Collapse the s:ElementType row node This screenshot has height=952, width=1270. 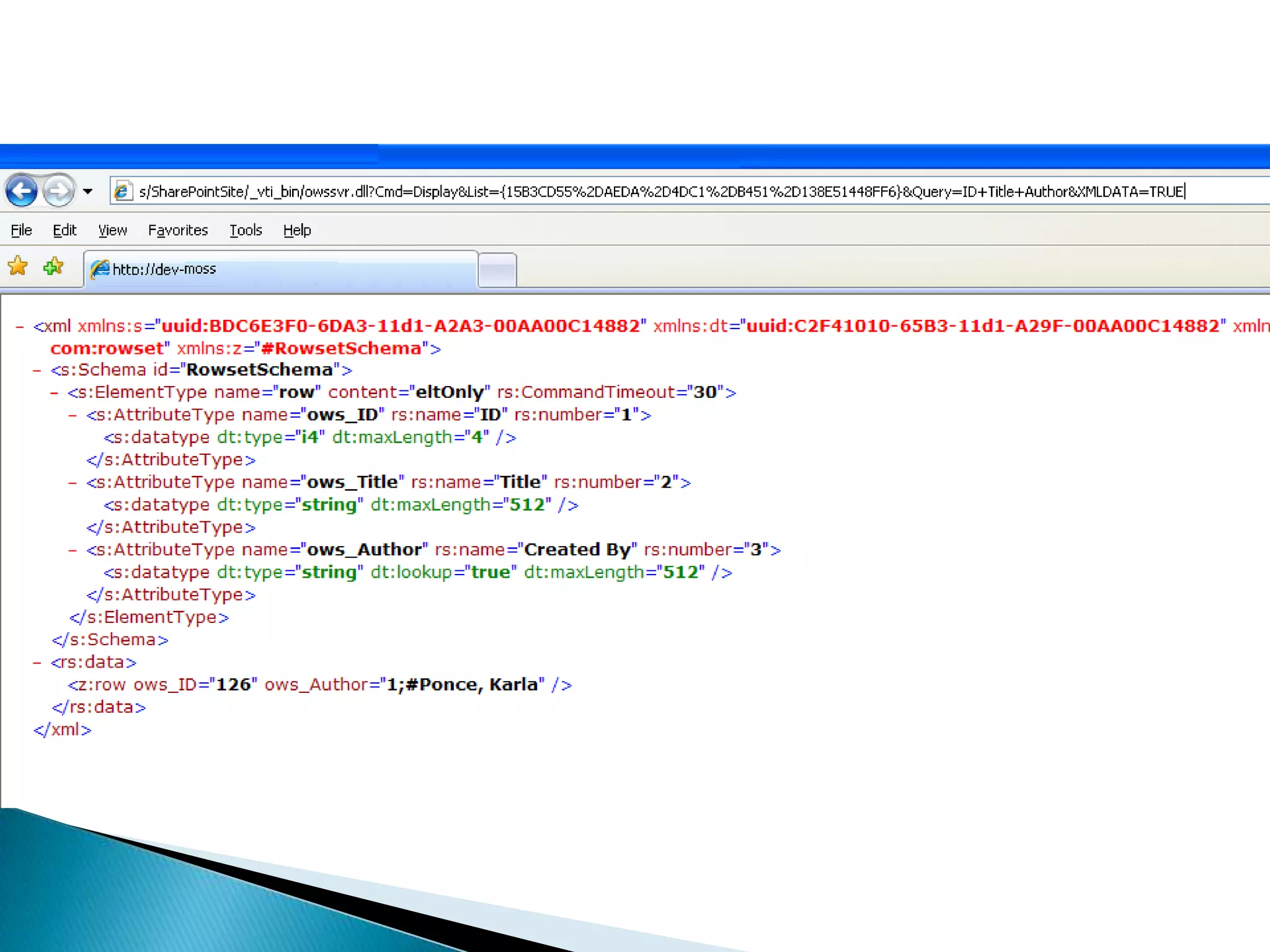point(55,393)
